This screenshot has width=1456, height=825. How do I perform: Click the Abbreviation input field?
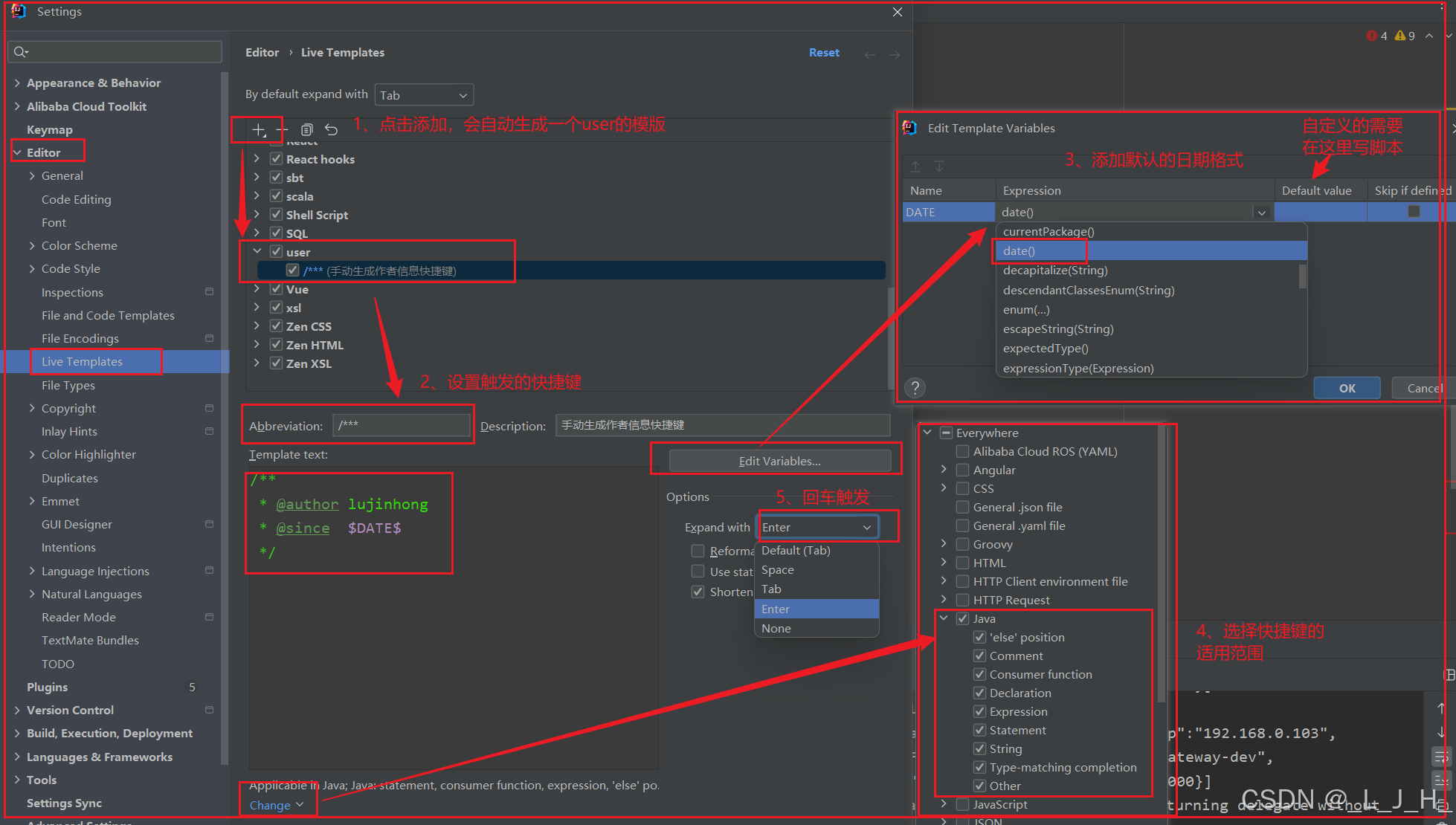point(402,425)
